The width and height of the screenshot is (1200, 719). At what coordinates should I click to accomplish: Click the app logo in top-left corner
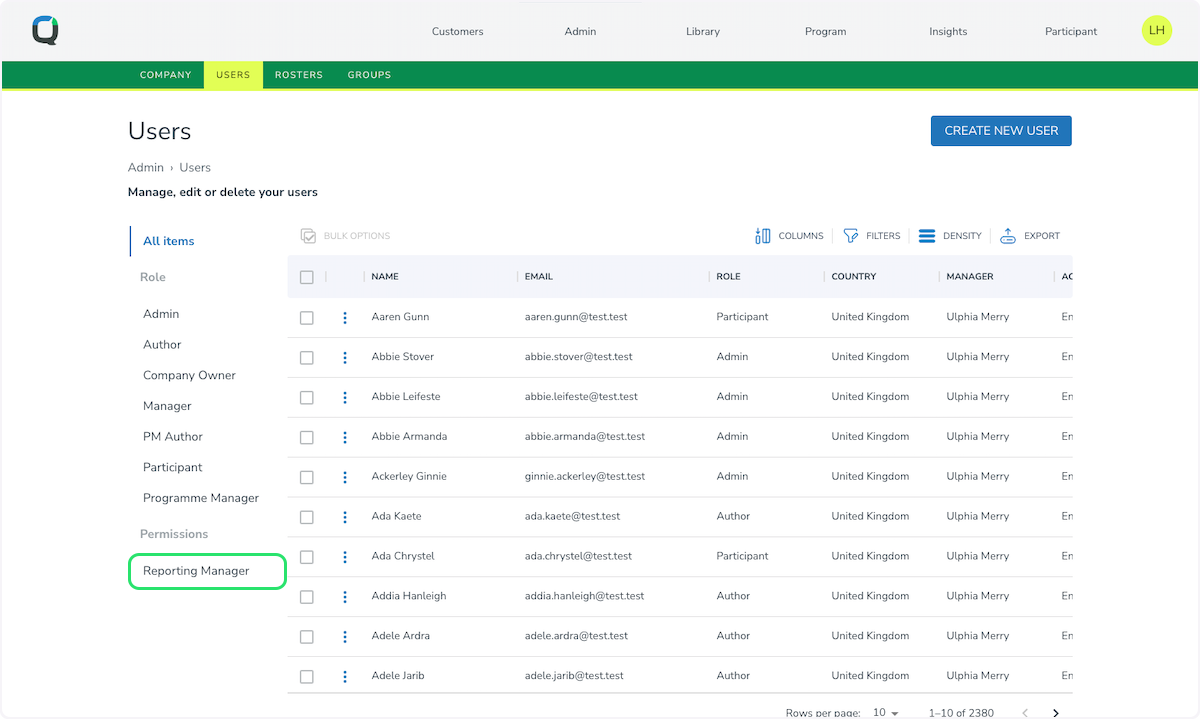coord(45,31)
